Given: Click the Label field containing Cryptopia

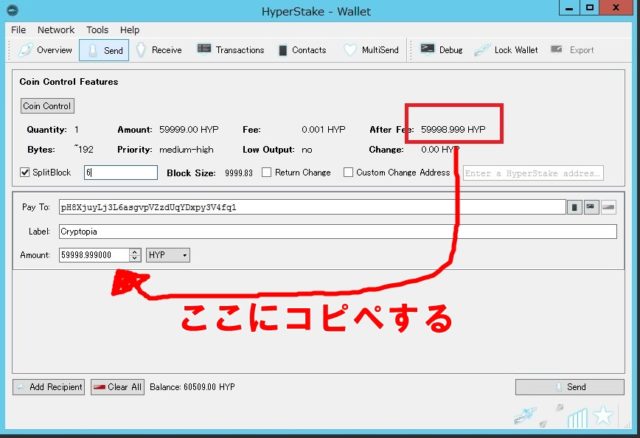Looking at the screenshot, I should coord(338,231).
